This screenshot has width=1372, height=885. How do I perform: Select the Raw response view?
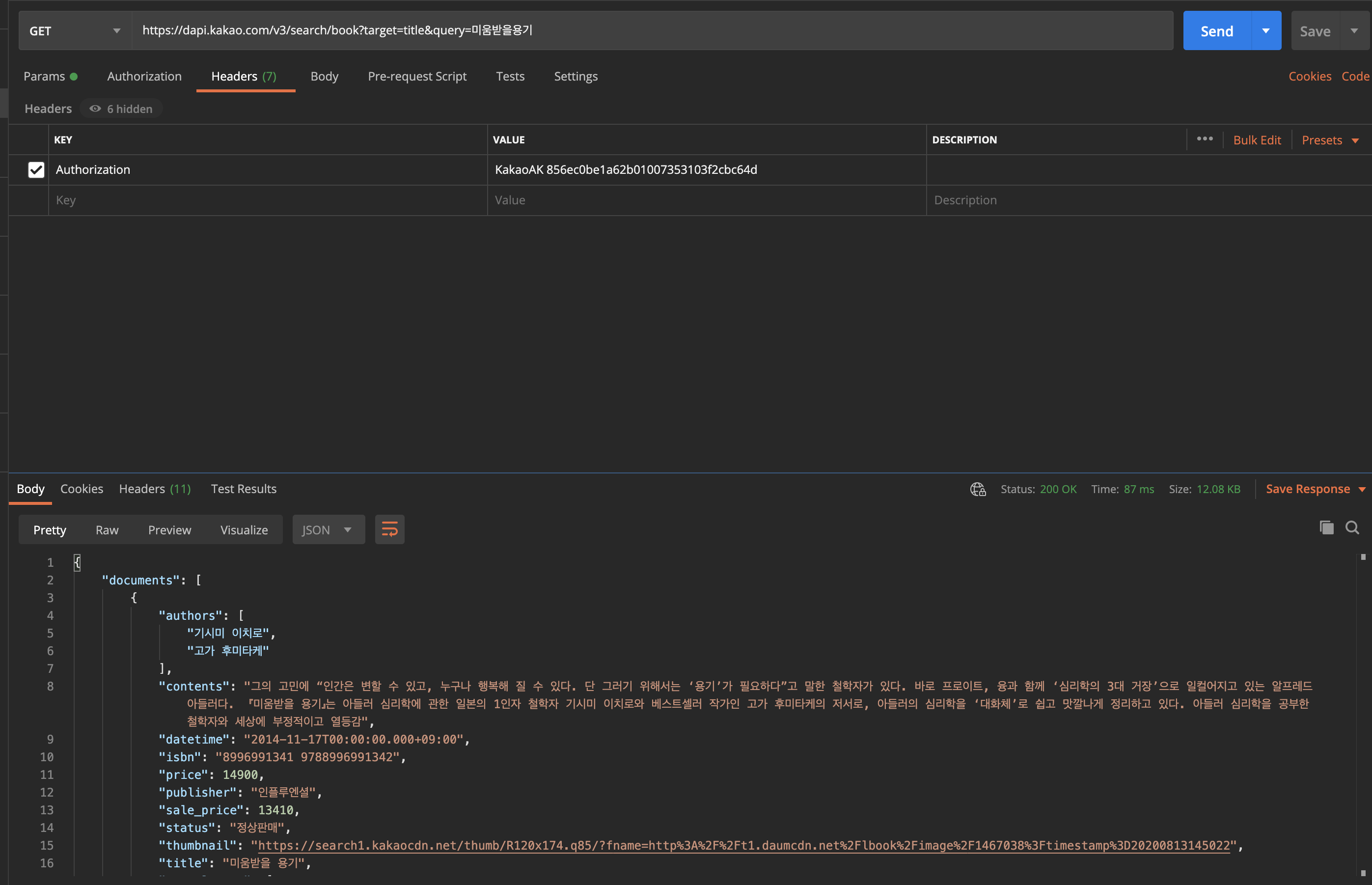click(x=107, y=529)
